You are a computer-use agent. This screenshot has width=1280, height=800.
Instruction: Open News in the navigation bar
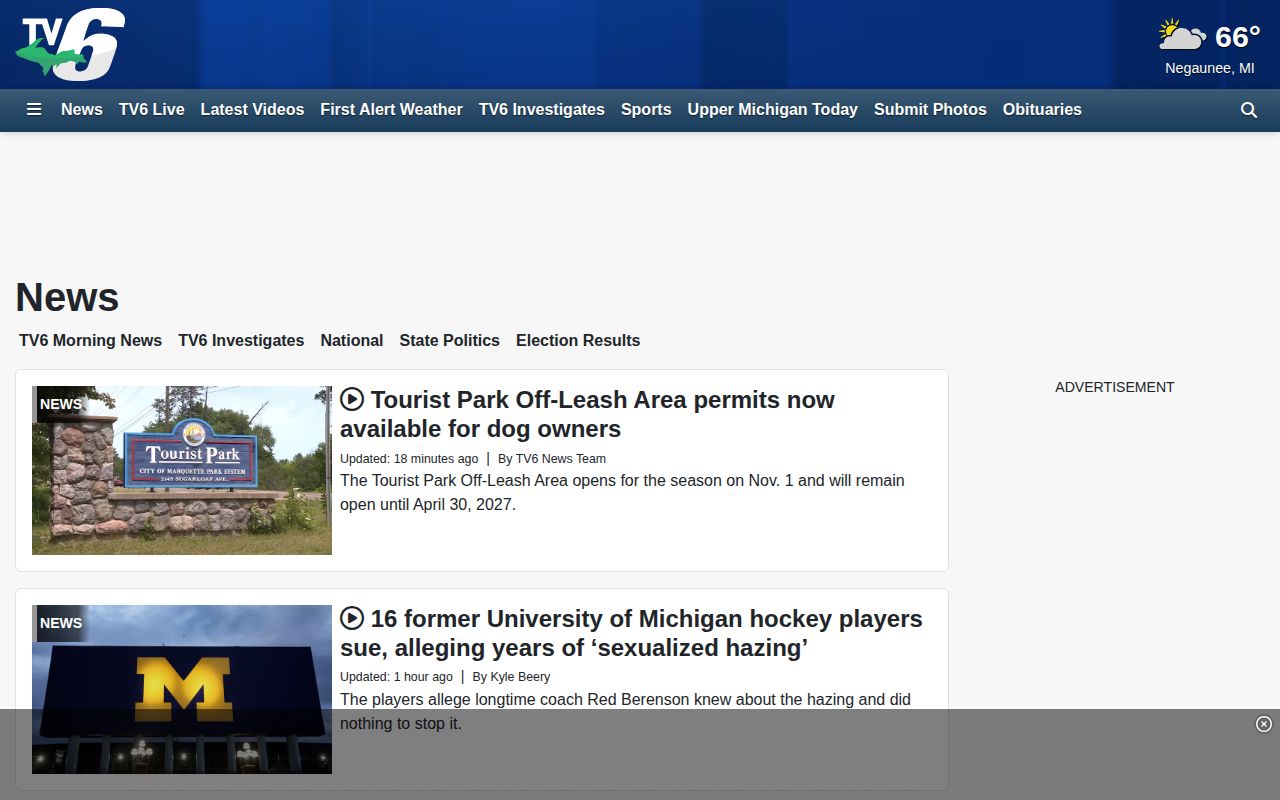click(x=82, y=110)
